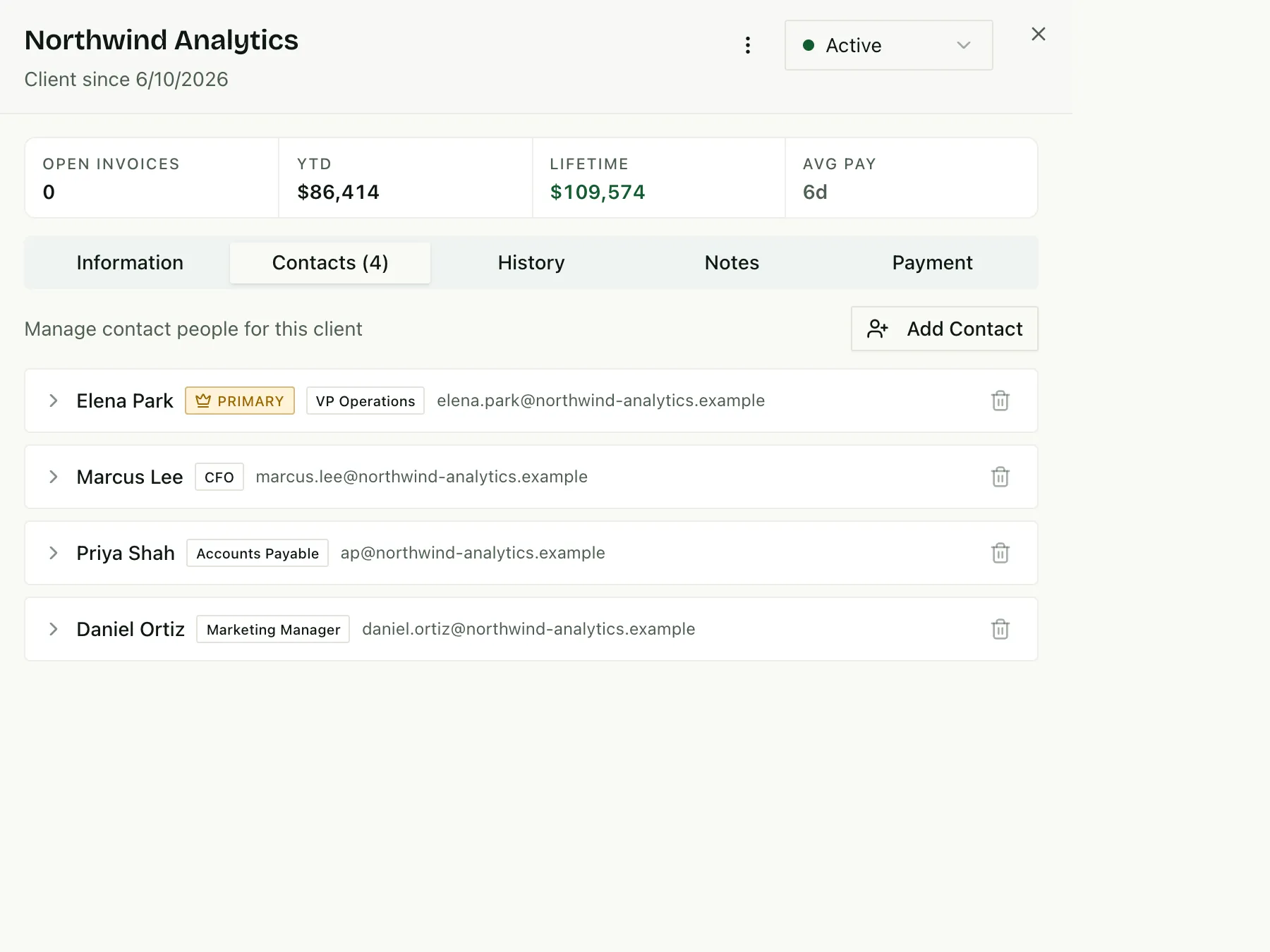Delete contact Daniel Ortiz
Image resolution: width=1270 pixels, height=952 pixels.
(1000, 629)
